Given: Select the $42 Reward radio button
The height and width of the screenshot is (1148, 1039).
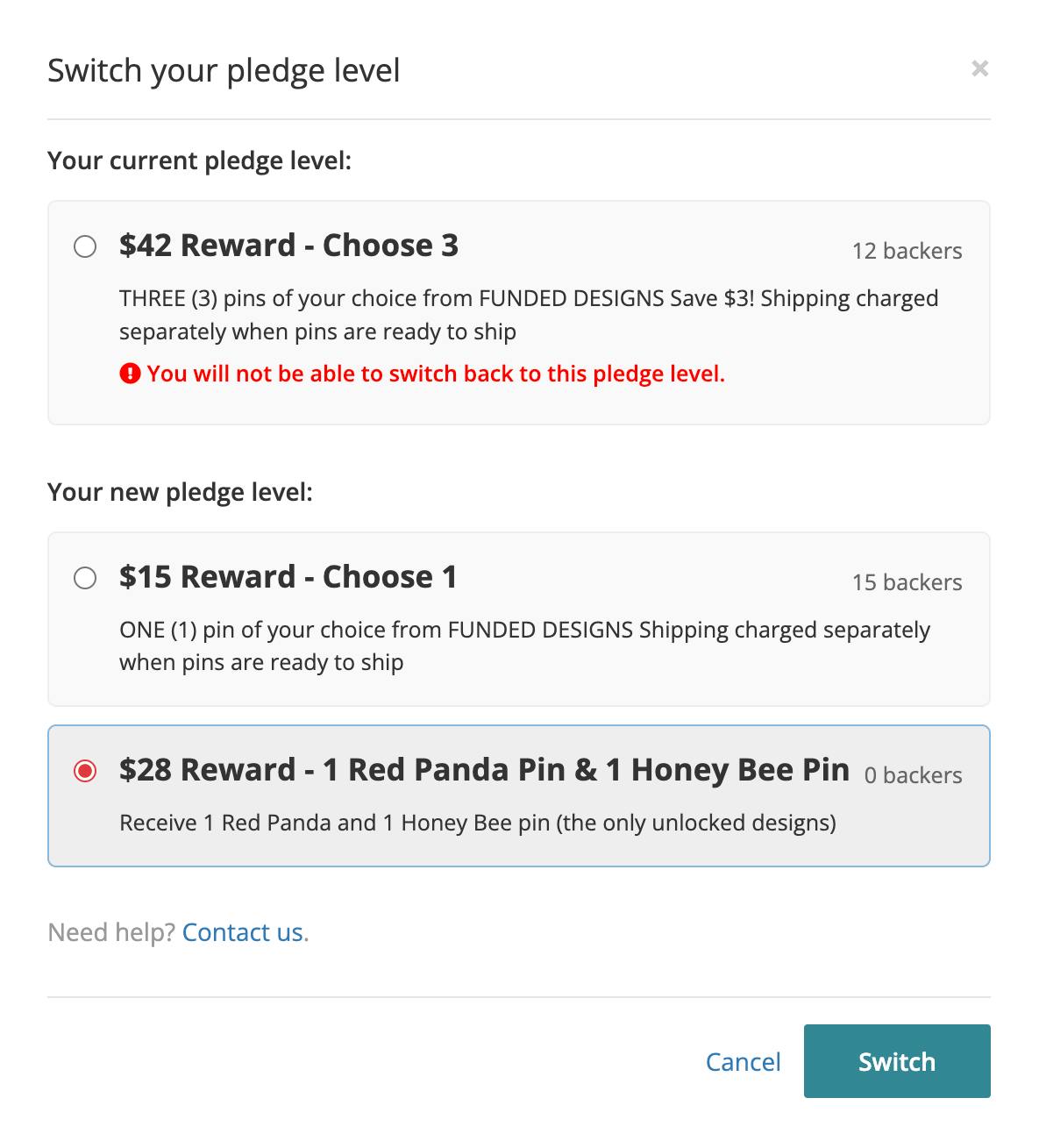Looking at the screenshot, I should (x=85, y=246).
